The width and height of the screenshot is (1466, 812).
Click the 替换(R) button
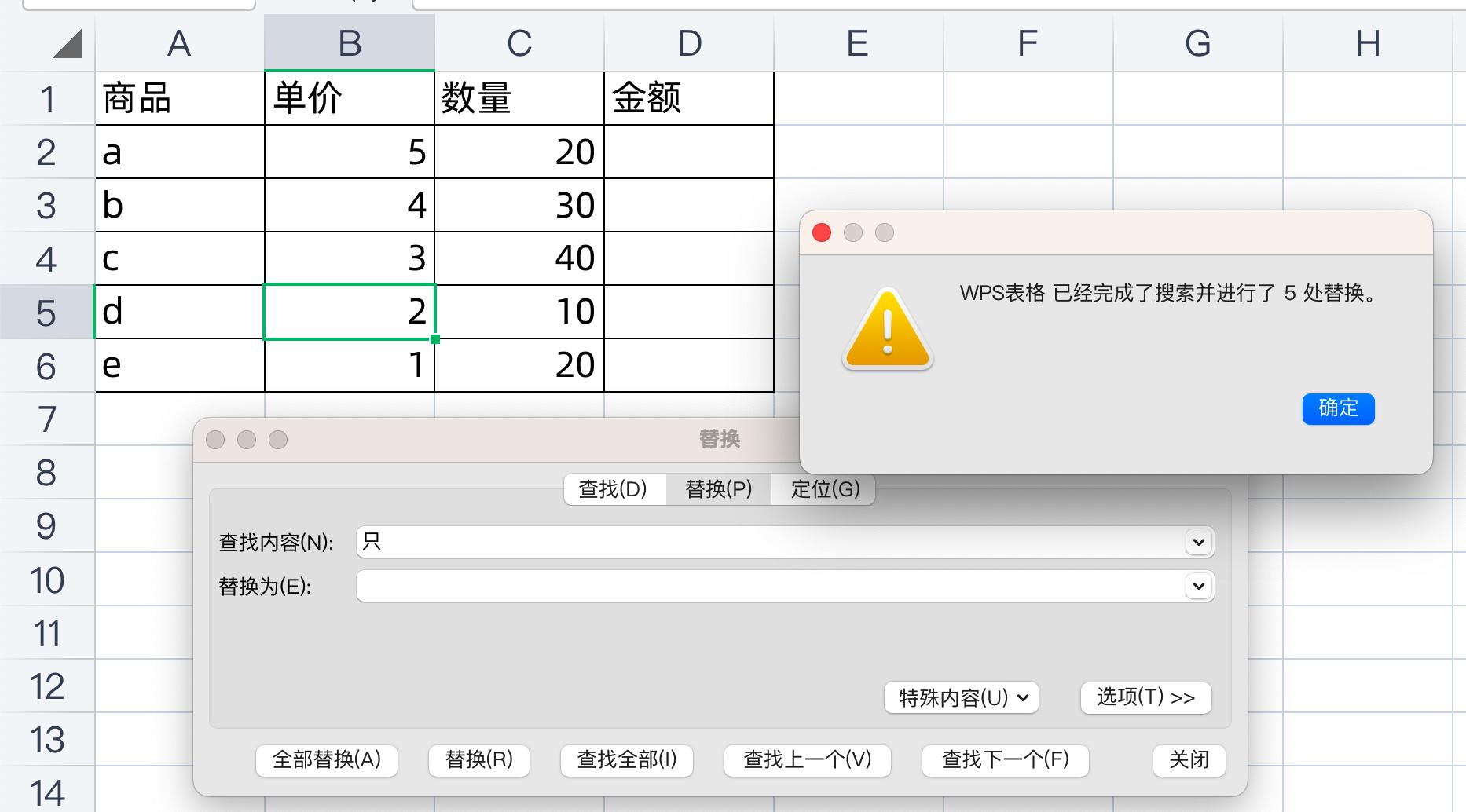[x=478, y=760]
